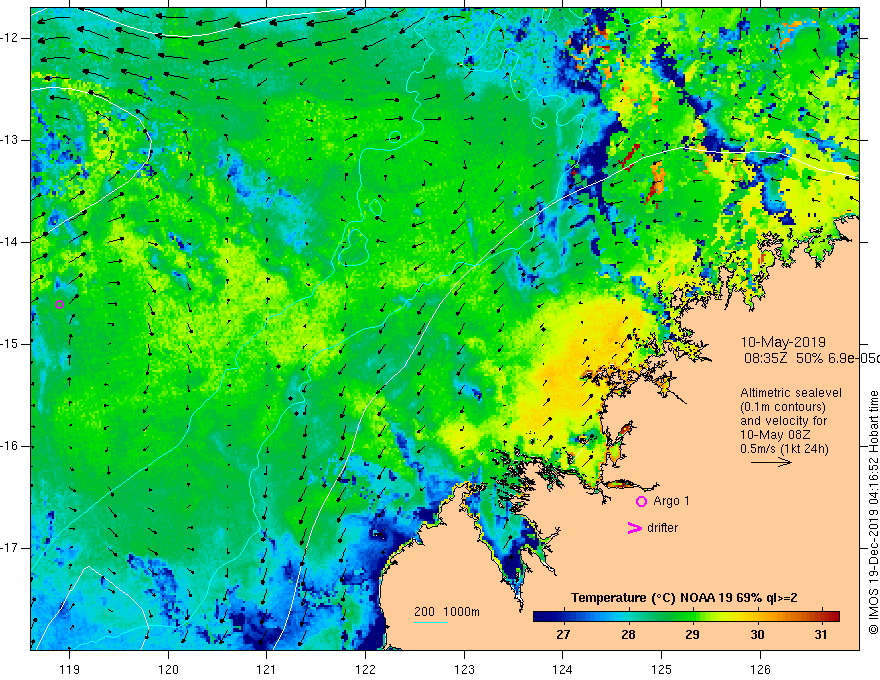Screen dimensions: 880x680
Task: Click the latitude axis label -12
Action: (x=10, y=38)
